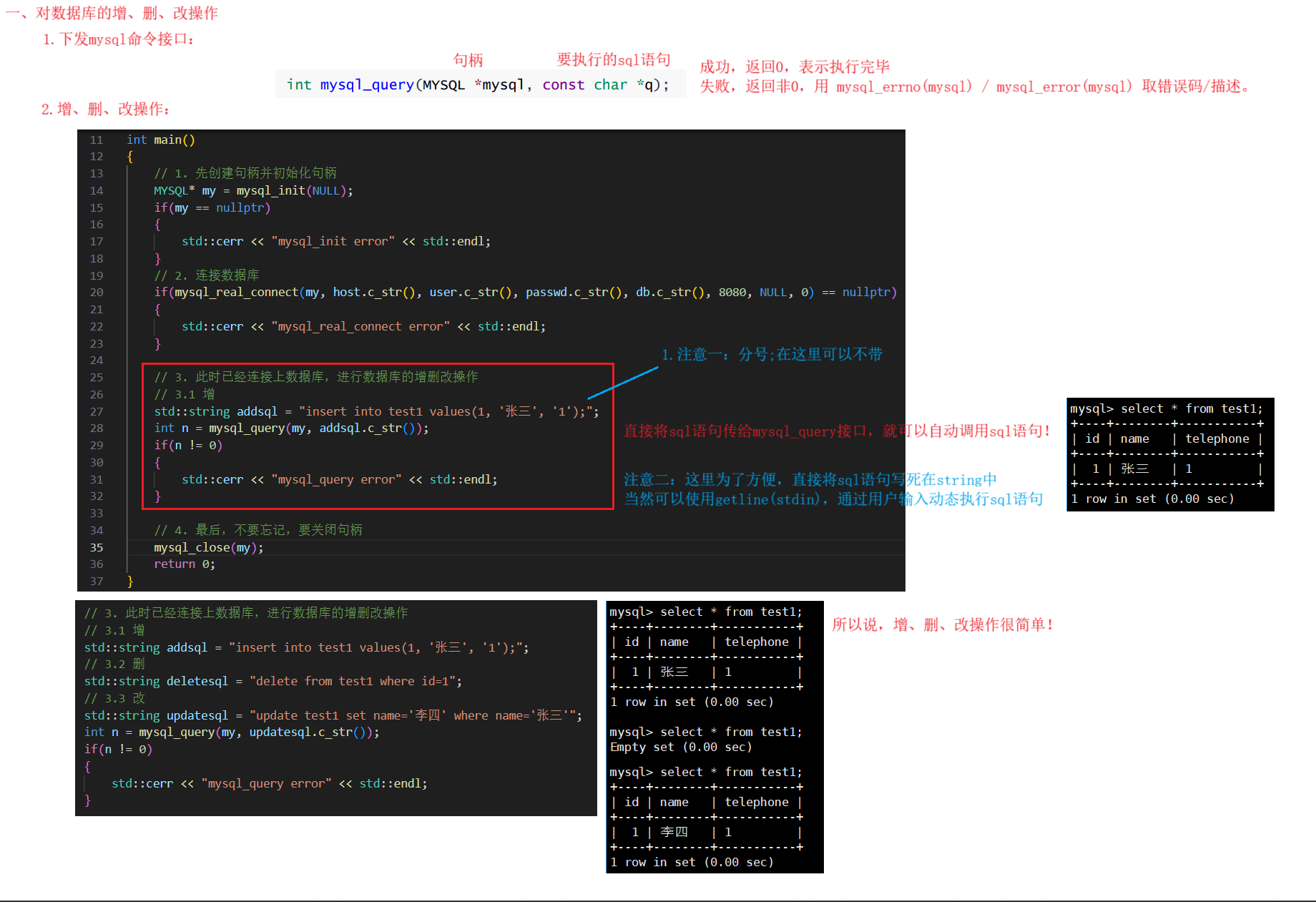Image resolution: width=1316 pixels, height=902 pixels.
Task: Click the addsql insert statement on line 27
Action: click(x=376, y=411)
